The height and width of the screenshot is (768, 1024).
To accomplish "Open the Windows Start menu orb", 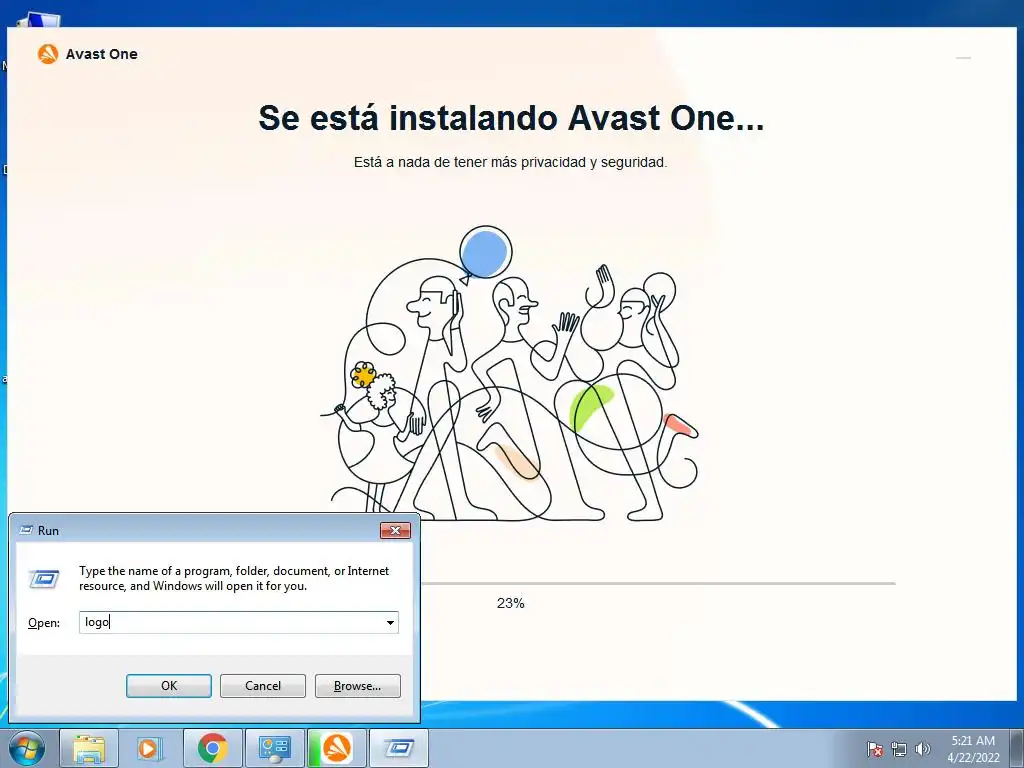I will pos(27,748).
